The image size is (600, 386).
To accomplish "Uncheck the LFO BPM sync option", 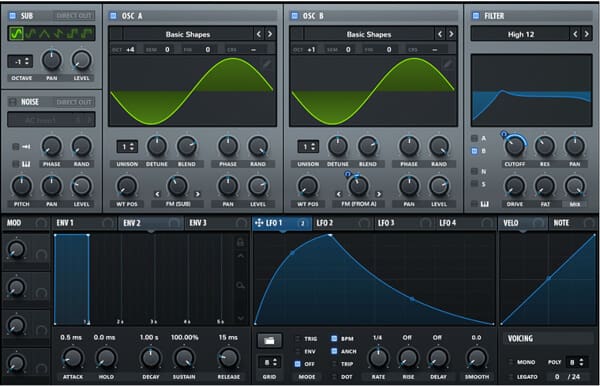I will point(334,339).
